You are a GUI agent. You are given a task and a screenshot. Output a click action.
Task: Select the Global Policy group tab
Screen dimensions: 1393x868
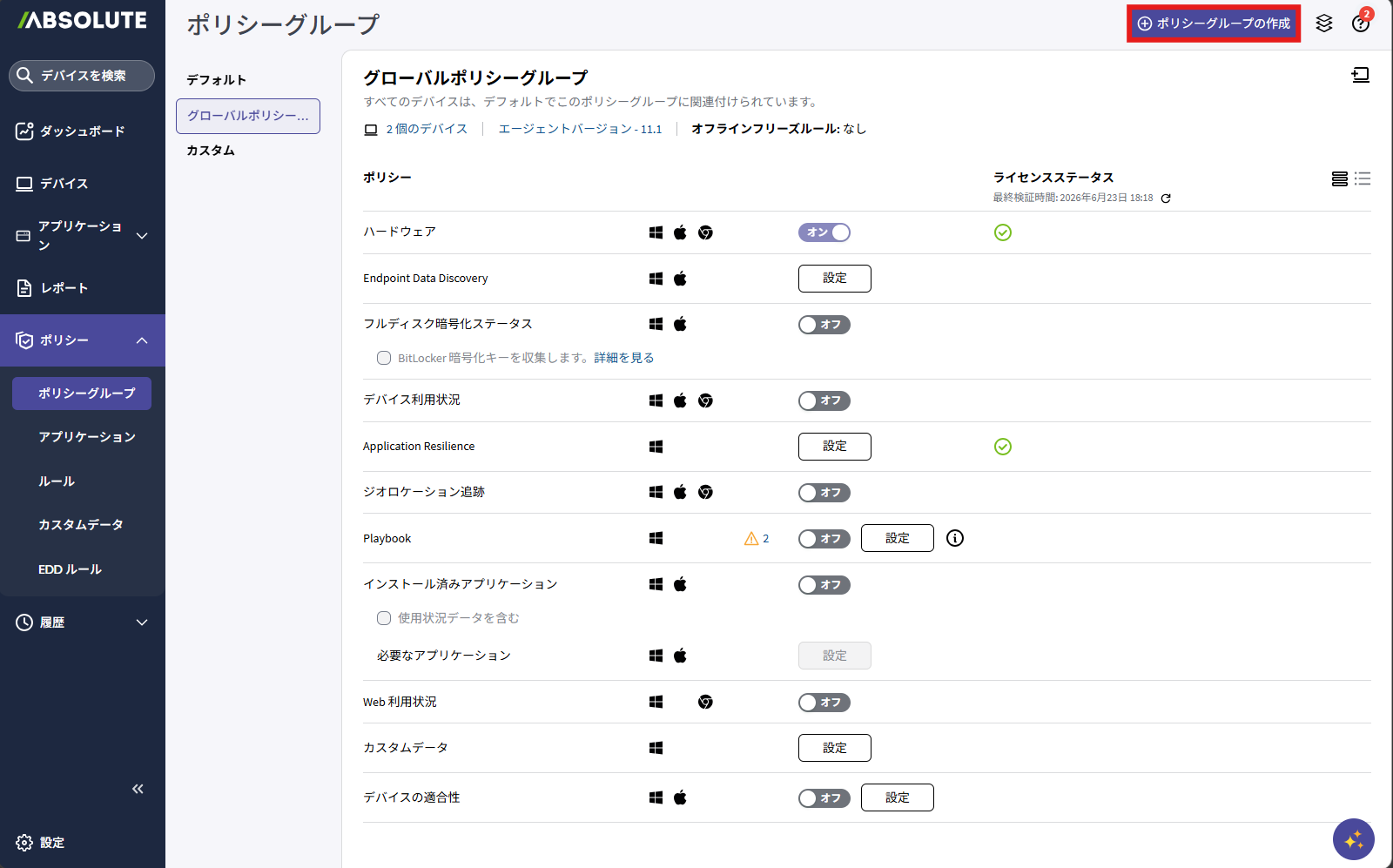click(x=248, y=116)
